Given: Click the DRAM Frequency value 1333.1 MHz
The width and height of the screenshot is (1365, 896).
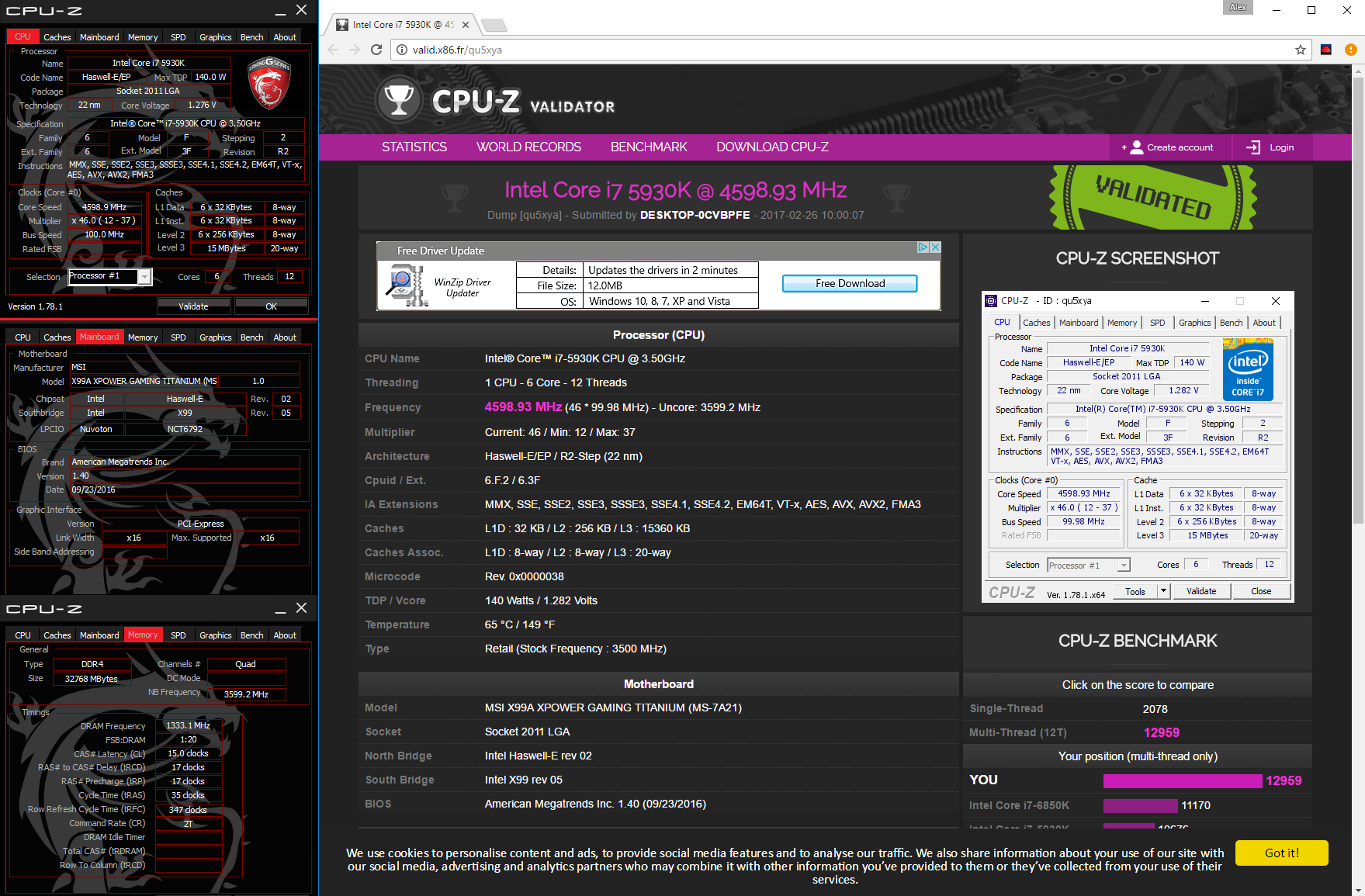Looking at the screenshot, I should [x=189, y=726].
